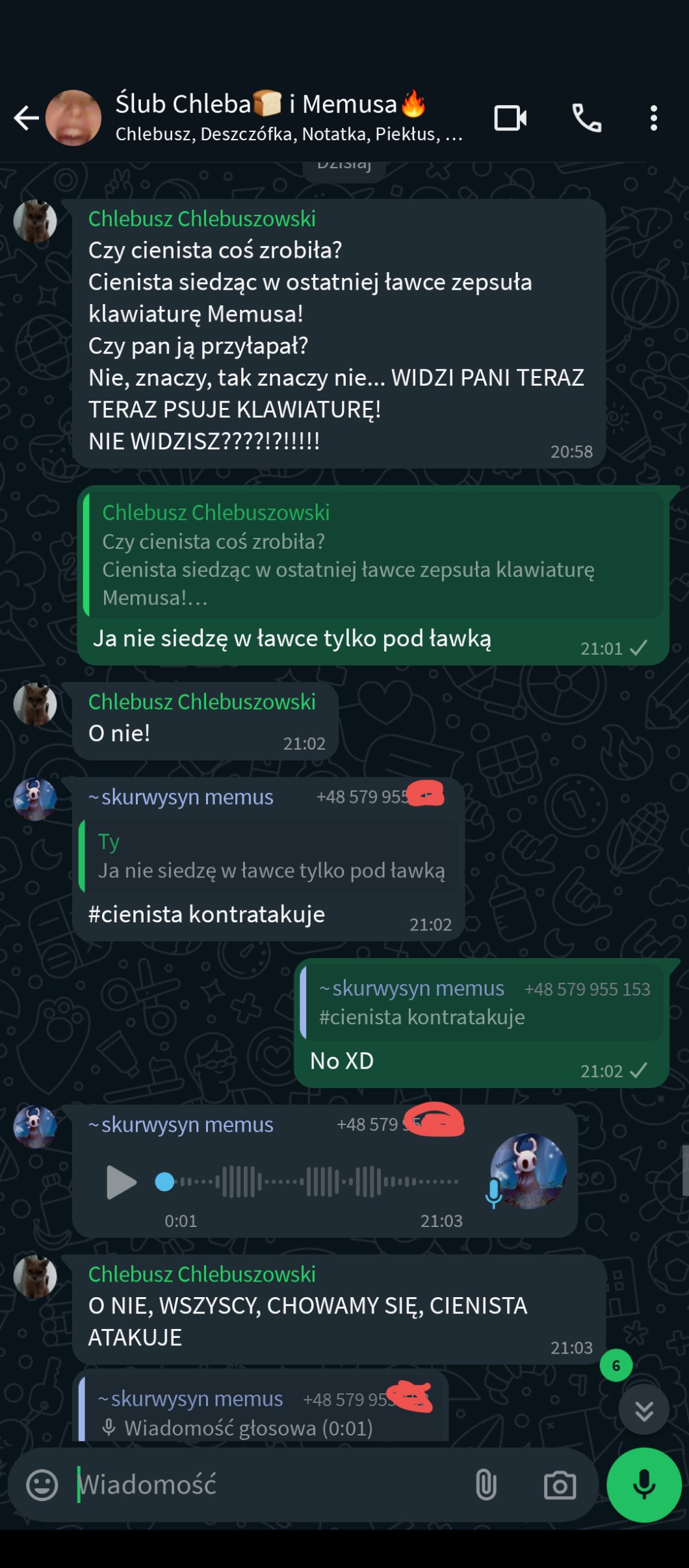Tap the paperclip attach icon

point(486,1485)
